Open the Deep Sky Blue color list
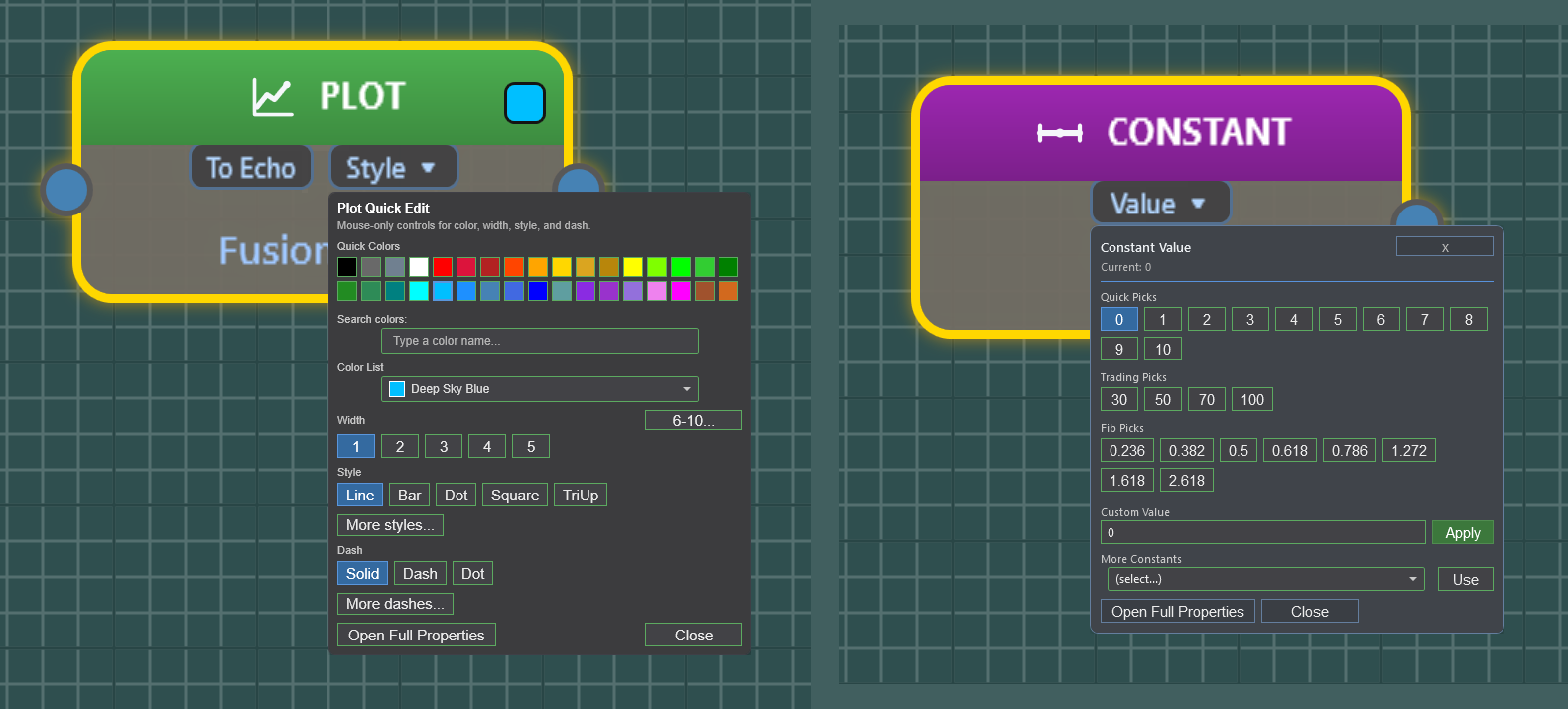The width and height of the screenshot is (1568, 709). pos(540,389)
